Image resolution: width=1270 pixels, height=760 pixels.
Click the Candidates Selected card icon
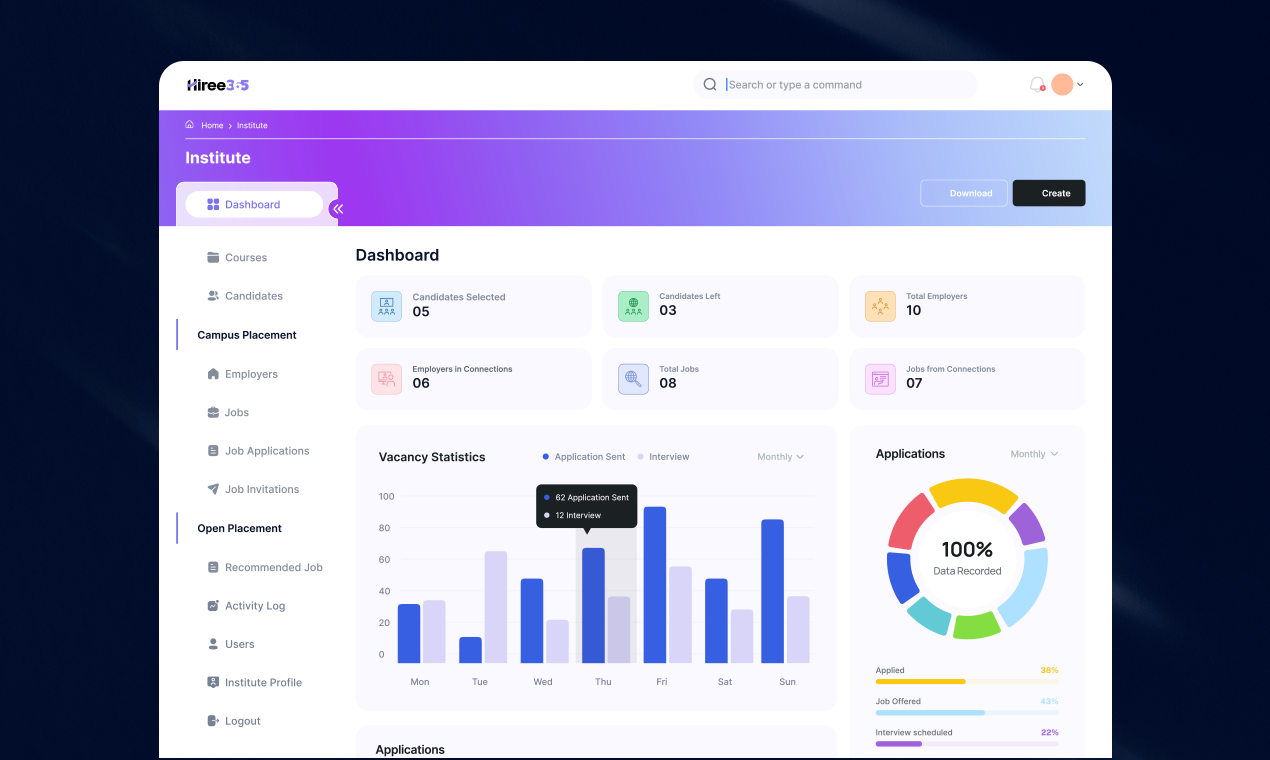(386, 306)
